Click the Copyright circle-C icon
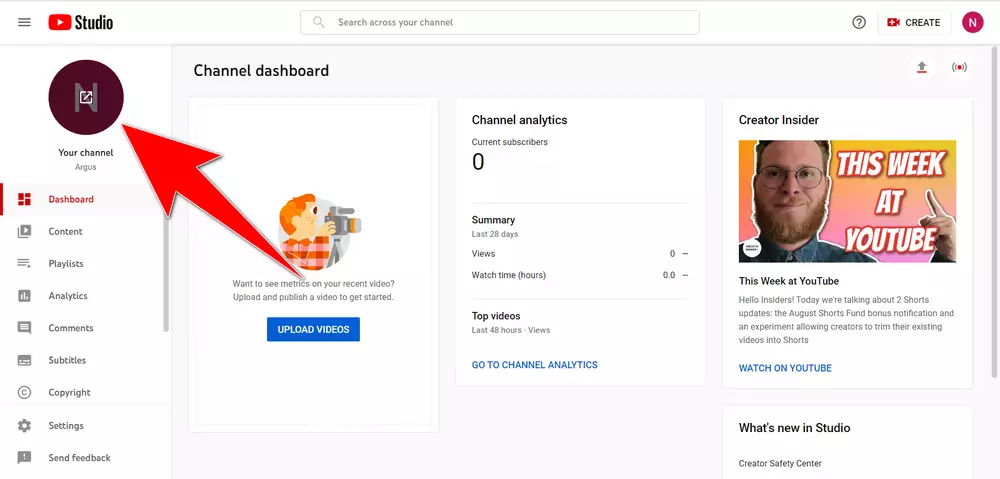Image resolution: width=1000 pixels, height=479 pixels. 24,392
